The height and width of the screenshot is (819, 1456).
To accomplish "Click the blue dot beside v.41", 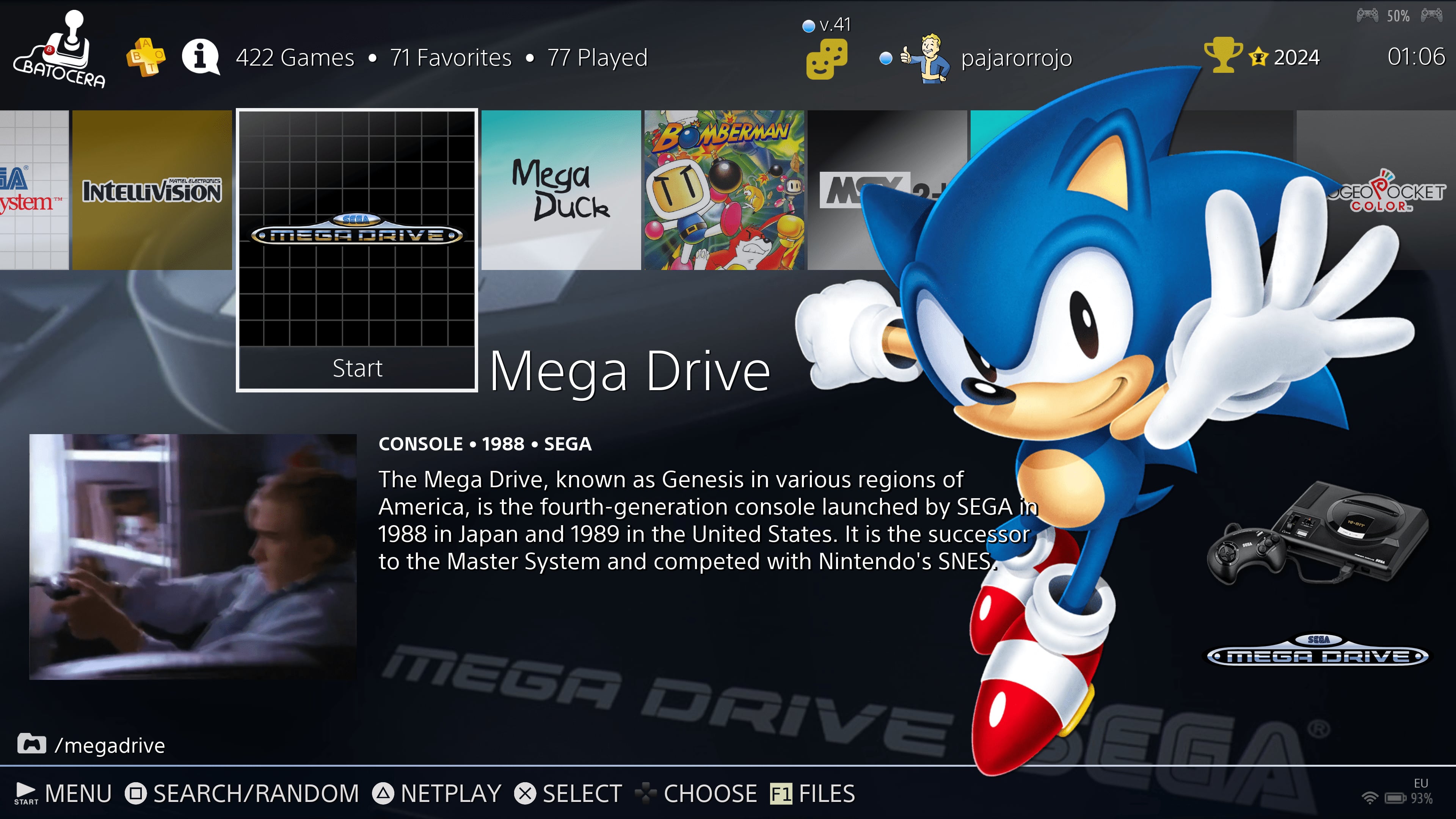I will tap(809, 25).
